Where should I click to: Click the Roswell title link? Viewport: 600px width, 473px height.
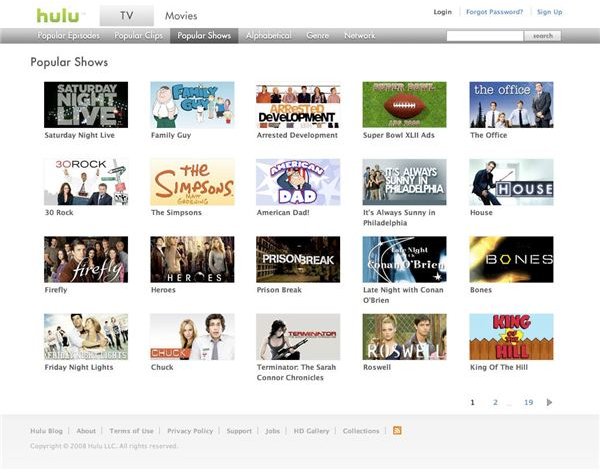[377, 367]
